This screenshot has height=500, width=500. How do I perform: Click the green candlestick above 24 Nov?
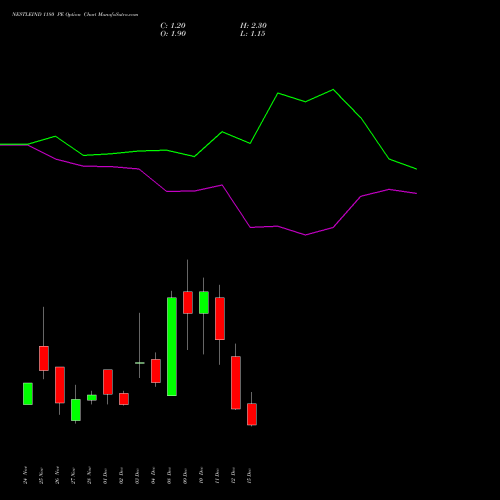(28, 394)
